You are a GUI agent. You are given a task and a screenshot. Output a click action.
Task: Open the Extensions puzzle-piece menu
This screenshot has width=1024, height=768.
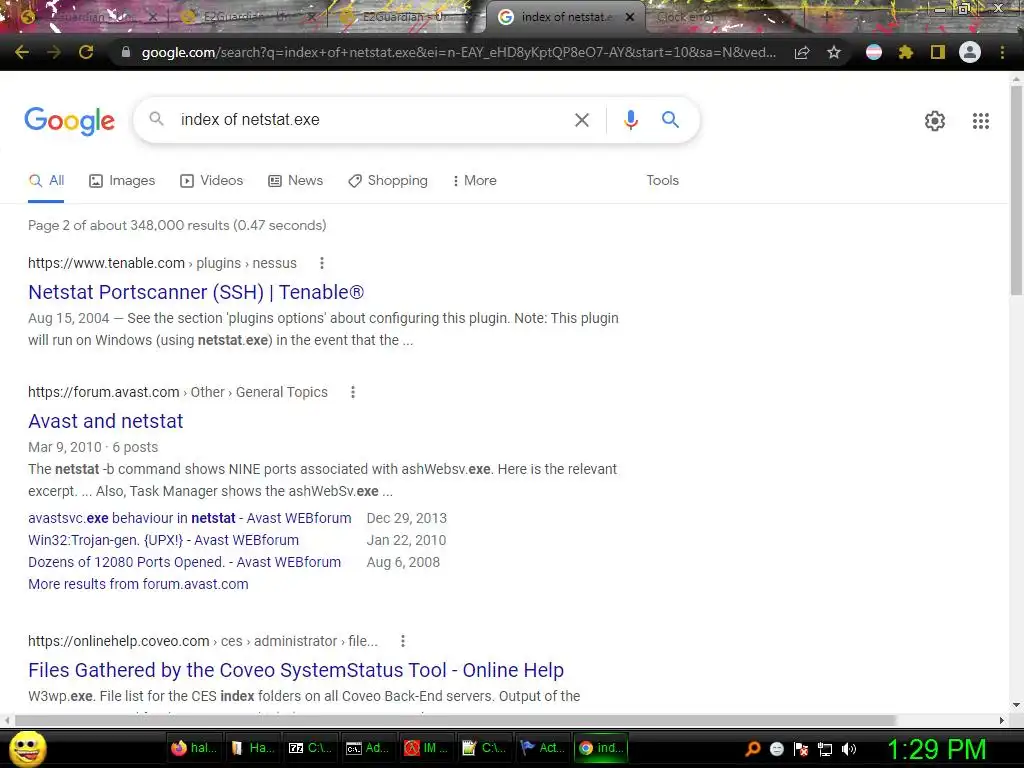tap(905, 52)
